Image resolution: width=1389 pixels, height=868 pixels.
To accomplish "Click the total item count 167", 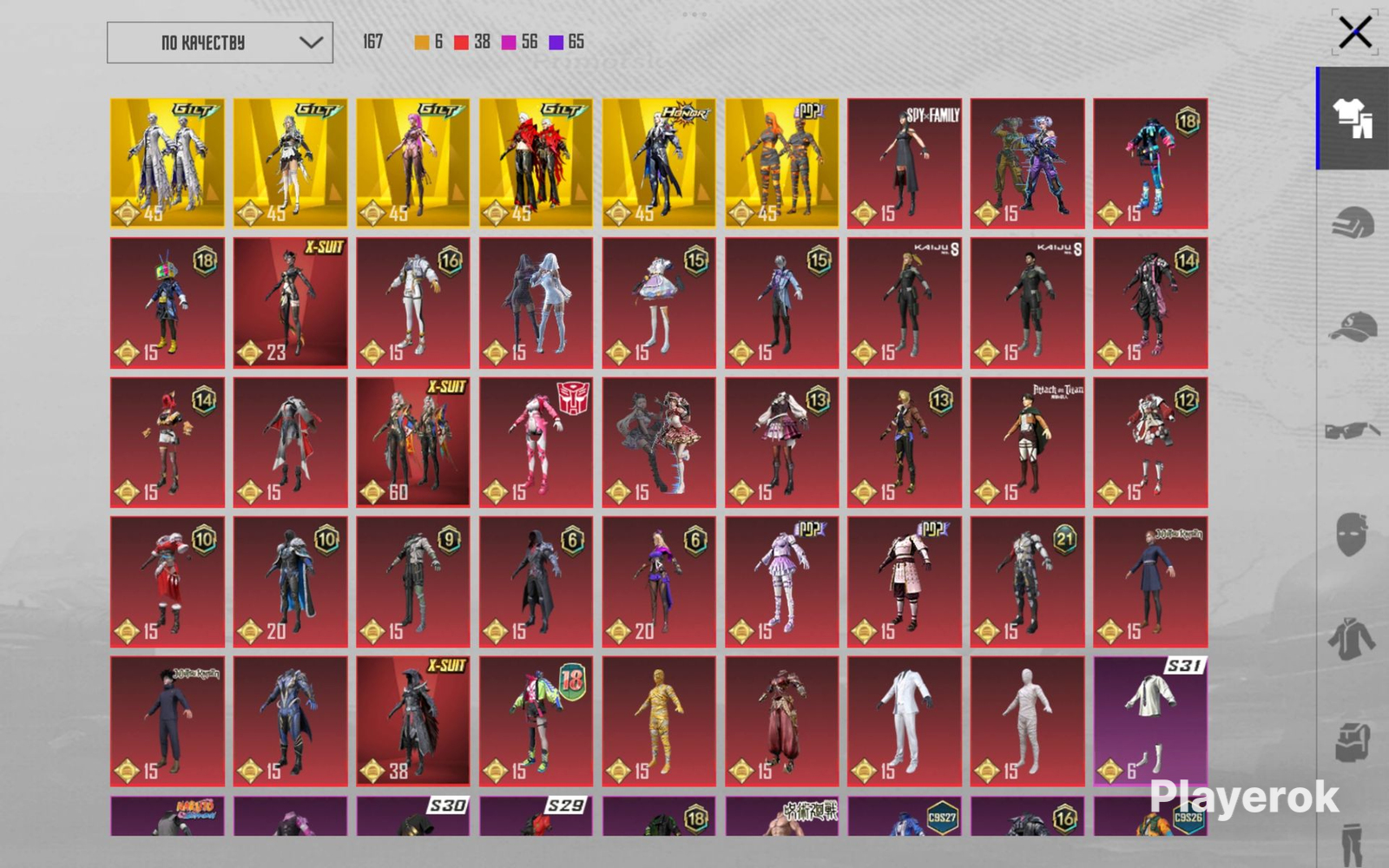I will (372, 42).
